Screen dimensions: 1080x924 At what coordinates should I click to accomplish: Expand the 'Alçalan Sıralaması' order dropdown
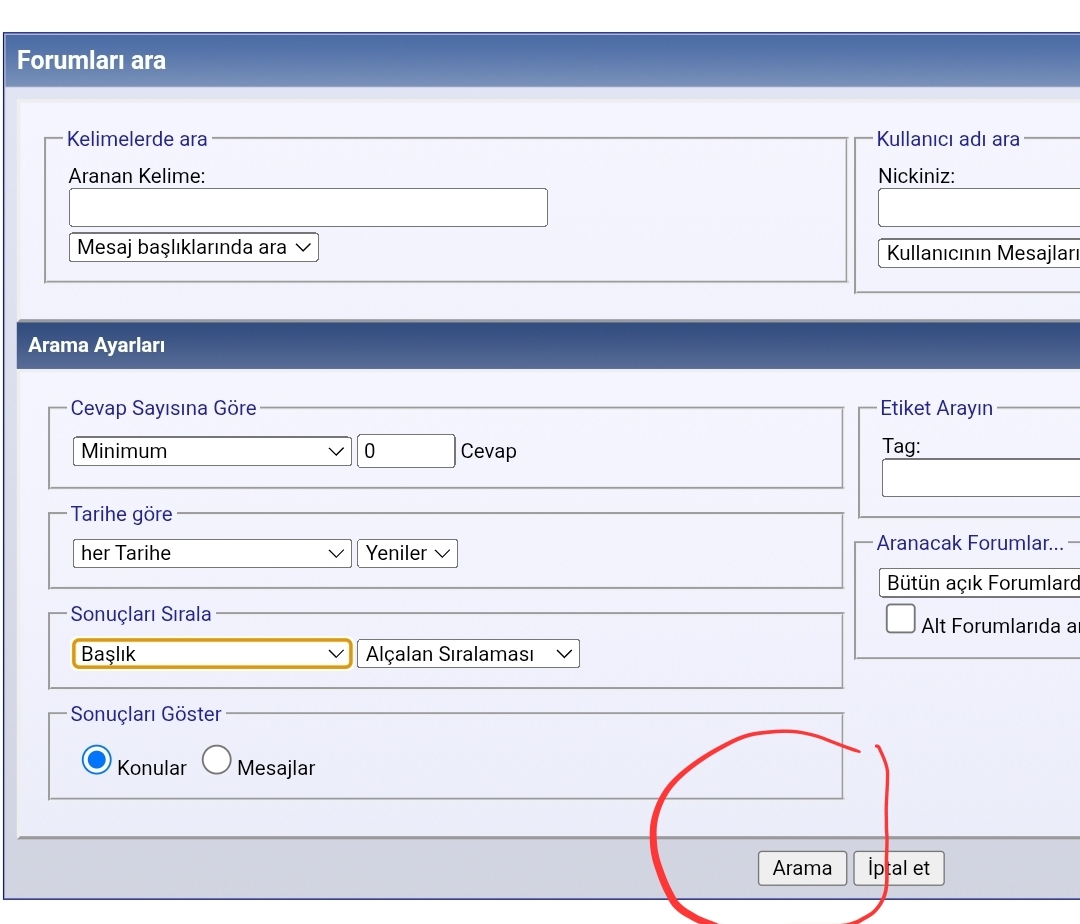(x=468, y=654)
